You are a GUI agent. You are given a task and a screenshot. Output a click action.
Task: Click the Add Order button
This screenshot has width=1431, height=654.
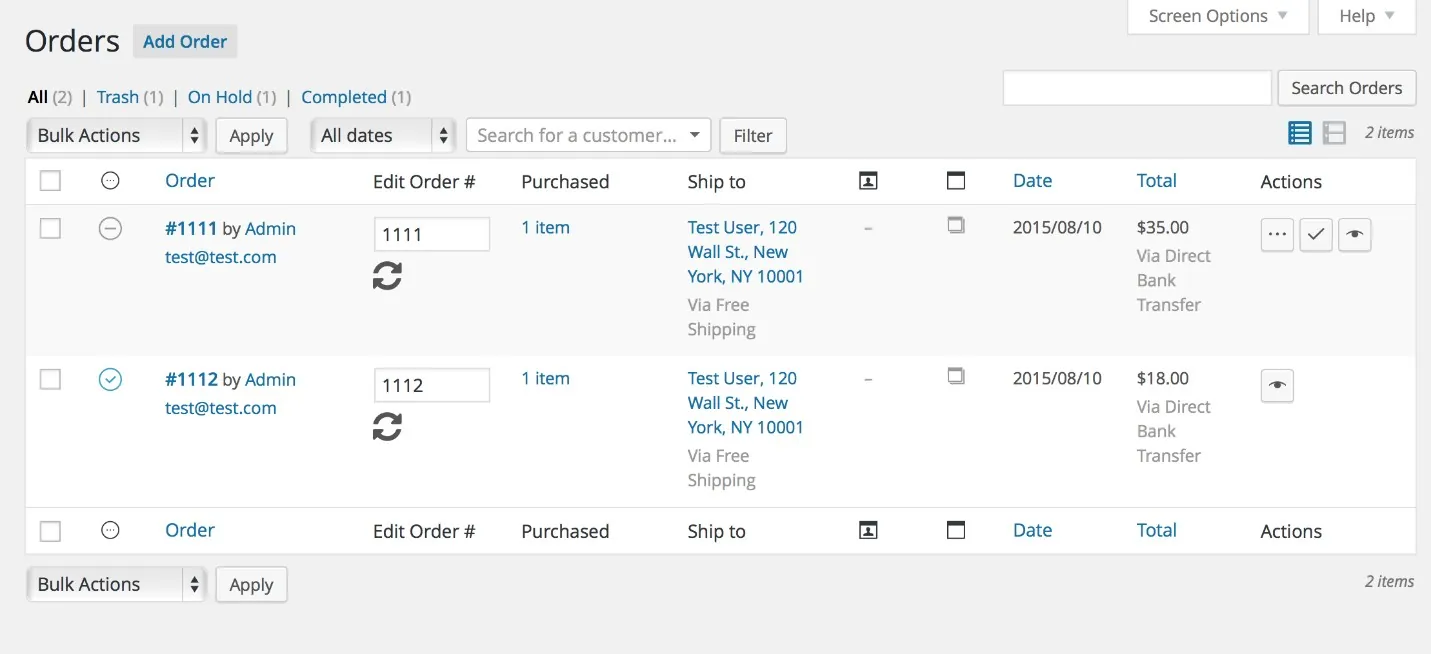(184, 41)
